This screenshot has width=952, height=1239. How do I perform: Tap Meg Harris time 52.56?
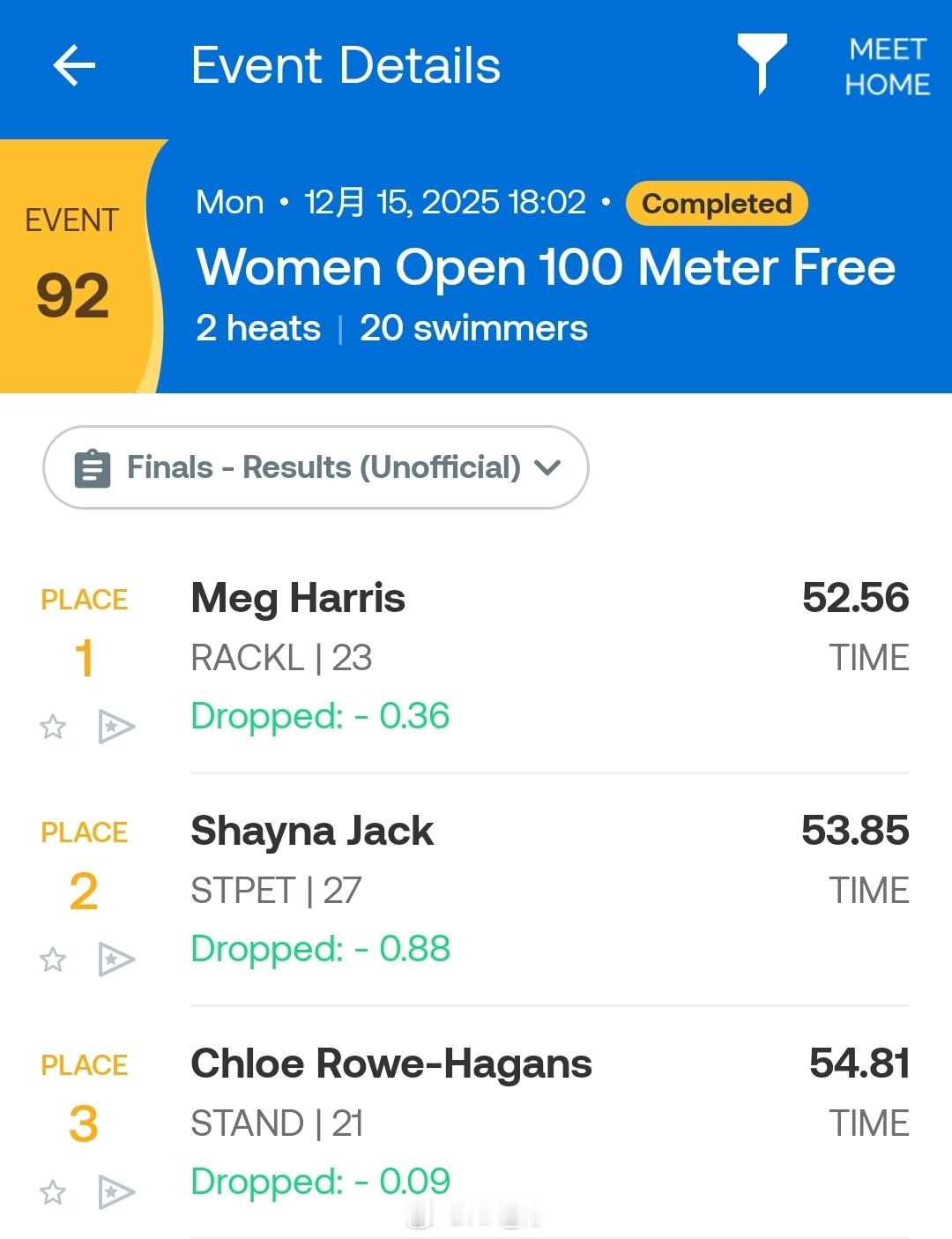(x=855, y=598)
